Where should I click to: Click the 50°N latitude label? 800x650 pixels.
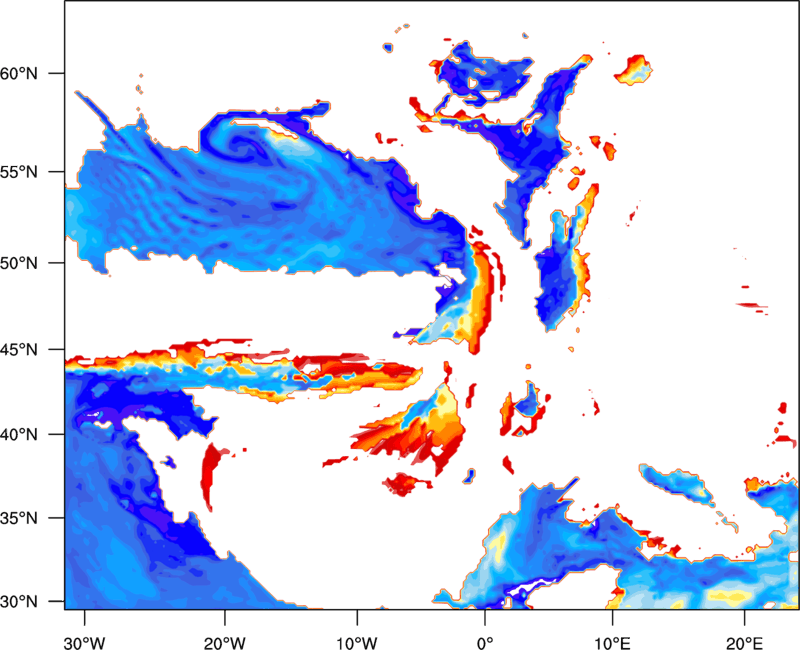[x=19, y=263]
